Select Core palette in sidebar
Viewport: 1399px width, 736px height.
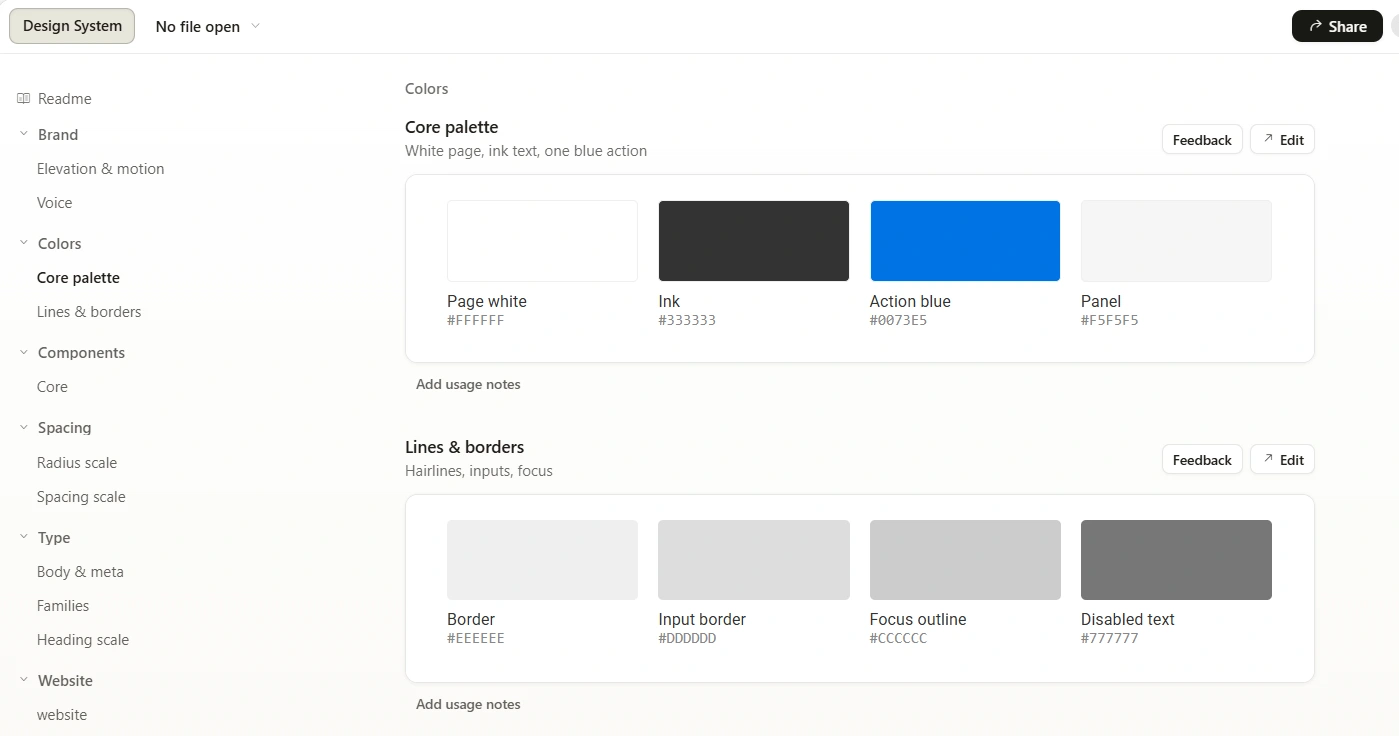coord(78,277)
